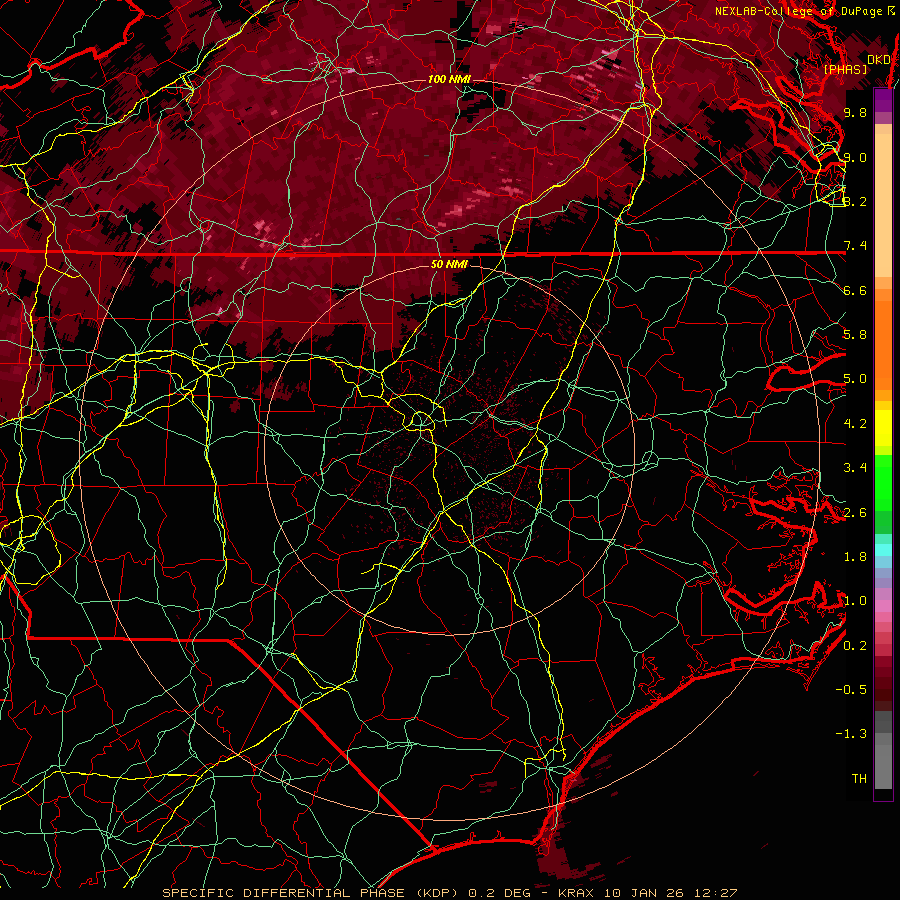This screenshot has height=900, width=900.
Task: Click the 0.2 DEG elevation text
Action: point(497,893)
